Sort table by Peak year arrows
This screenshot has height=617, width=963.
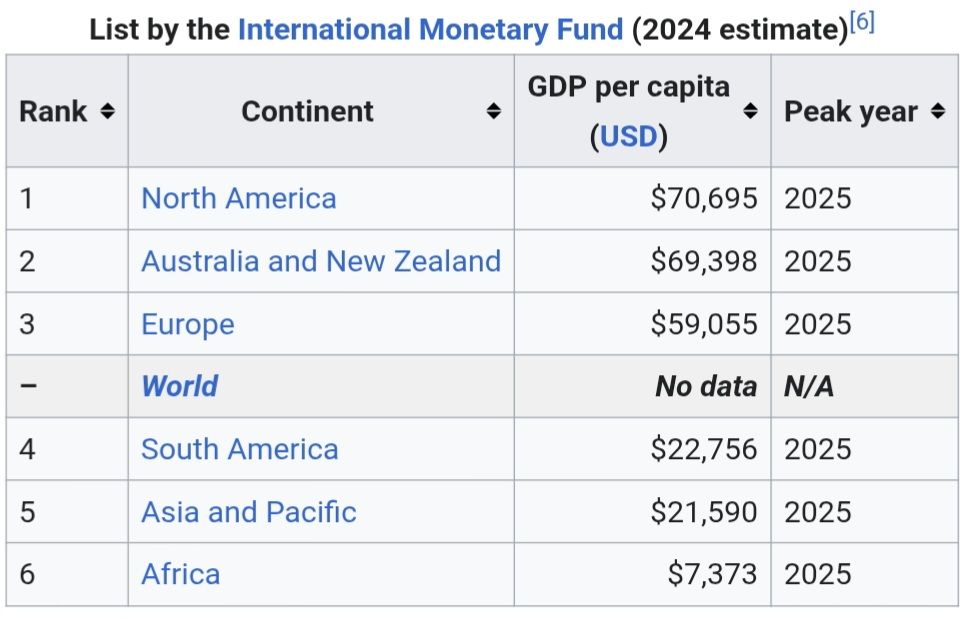click(937, 111)
